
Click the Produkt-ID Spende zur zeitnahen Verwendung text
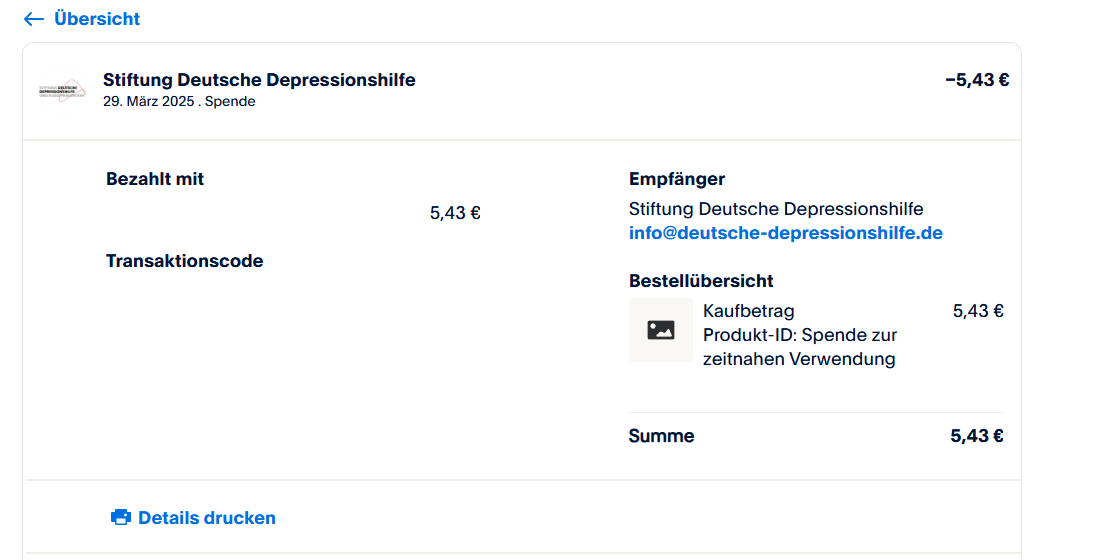point(799,346)
